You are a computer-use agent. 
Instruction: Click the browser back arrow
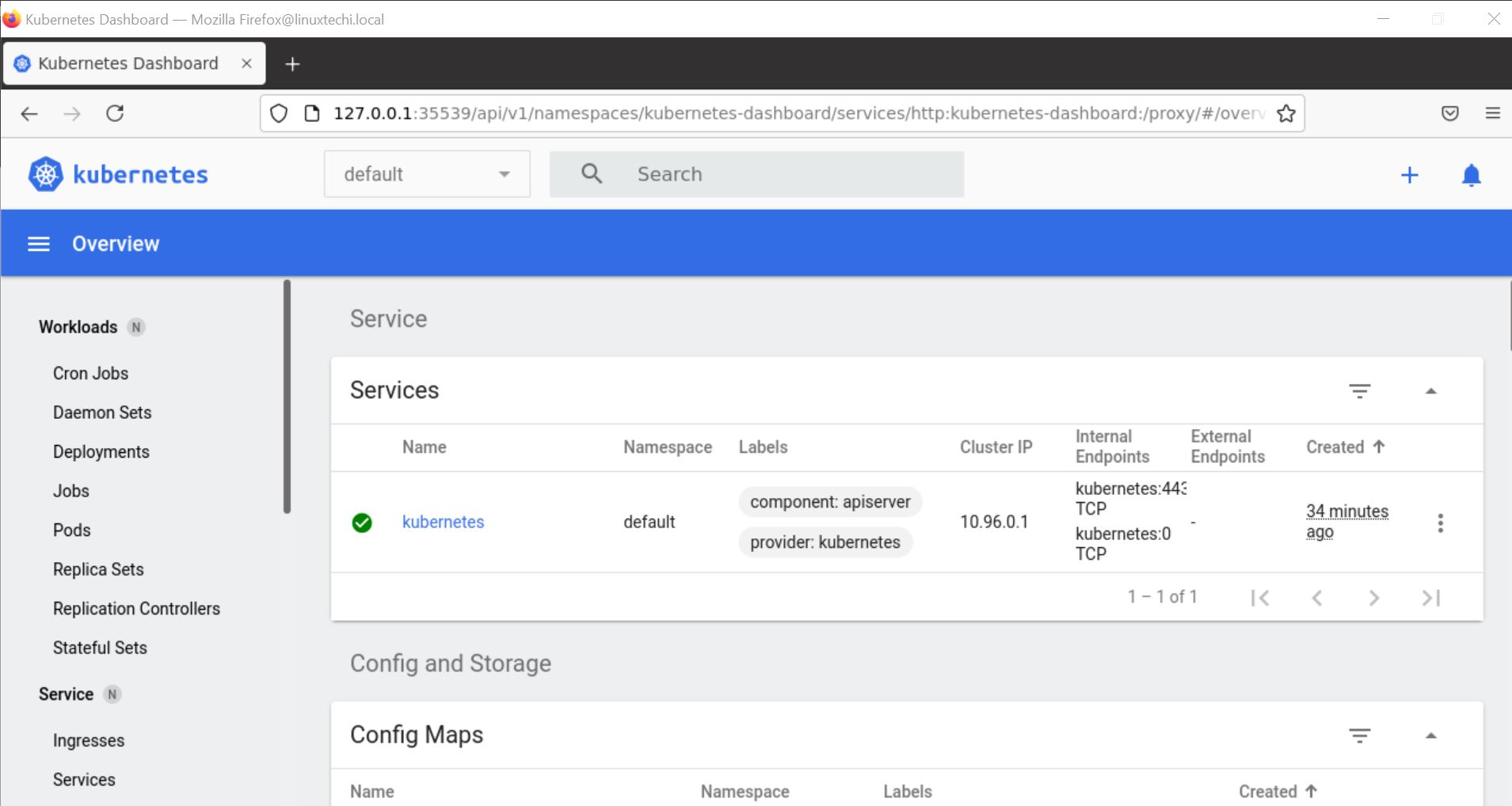tap(29, 113)
